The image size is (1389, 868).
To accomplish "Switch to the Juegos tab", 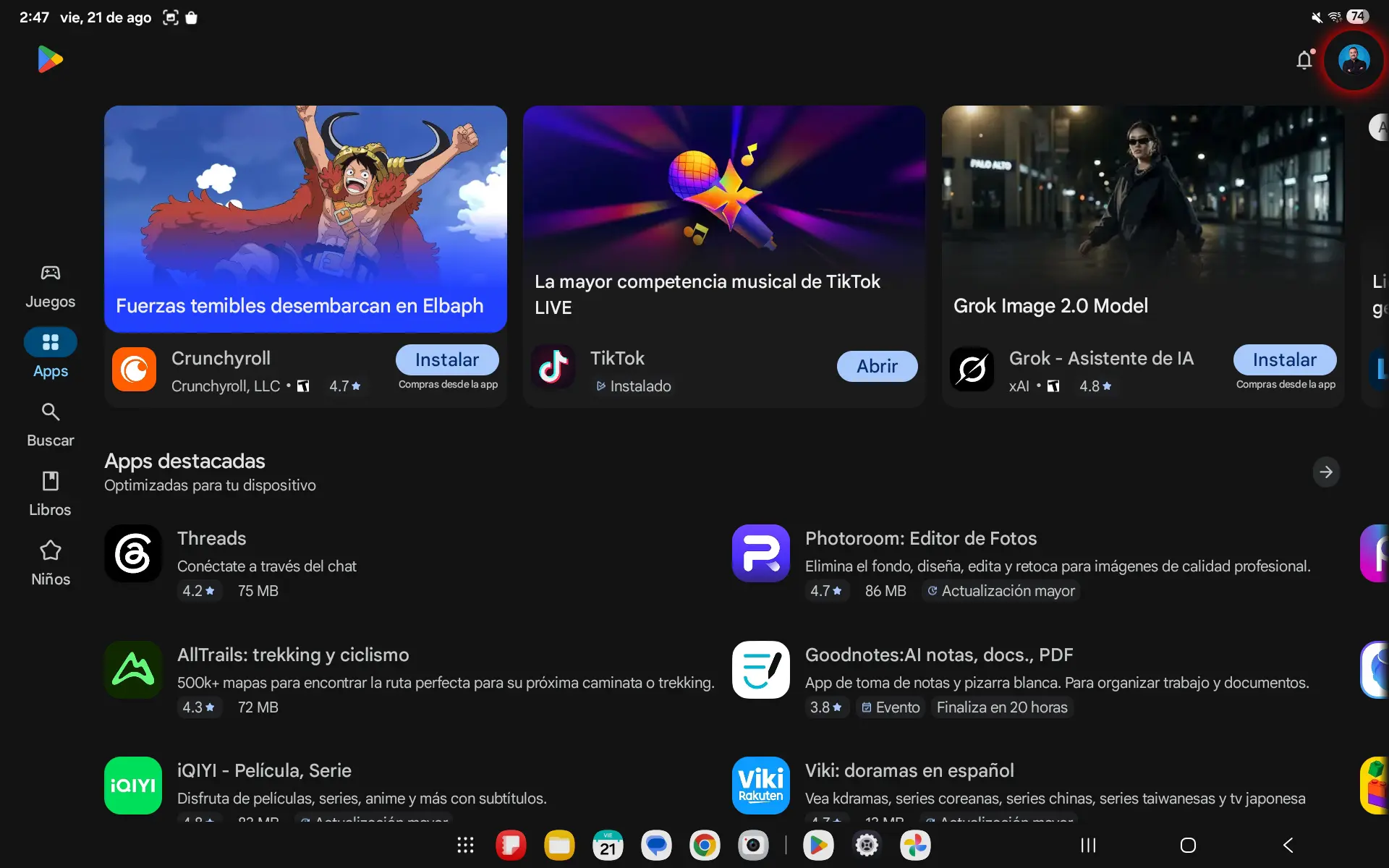I will [x=50, y=286].
